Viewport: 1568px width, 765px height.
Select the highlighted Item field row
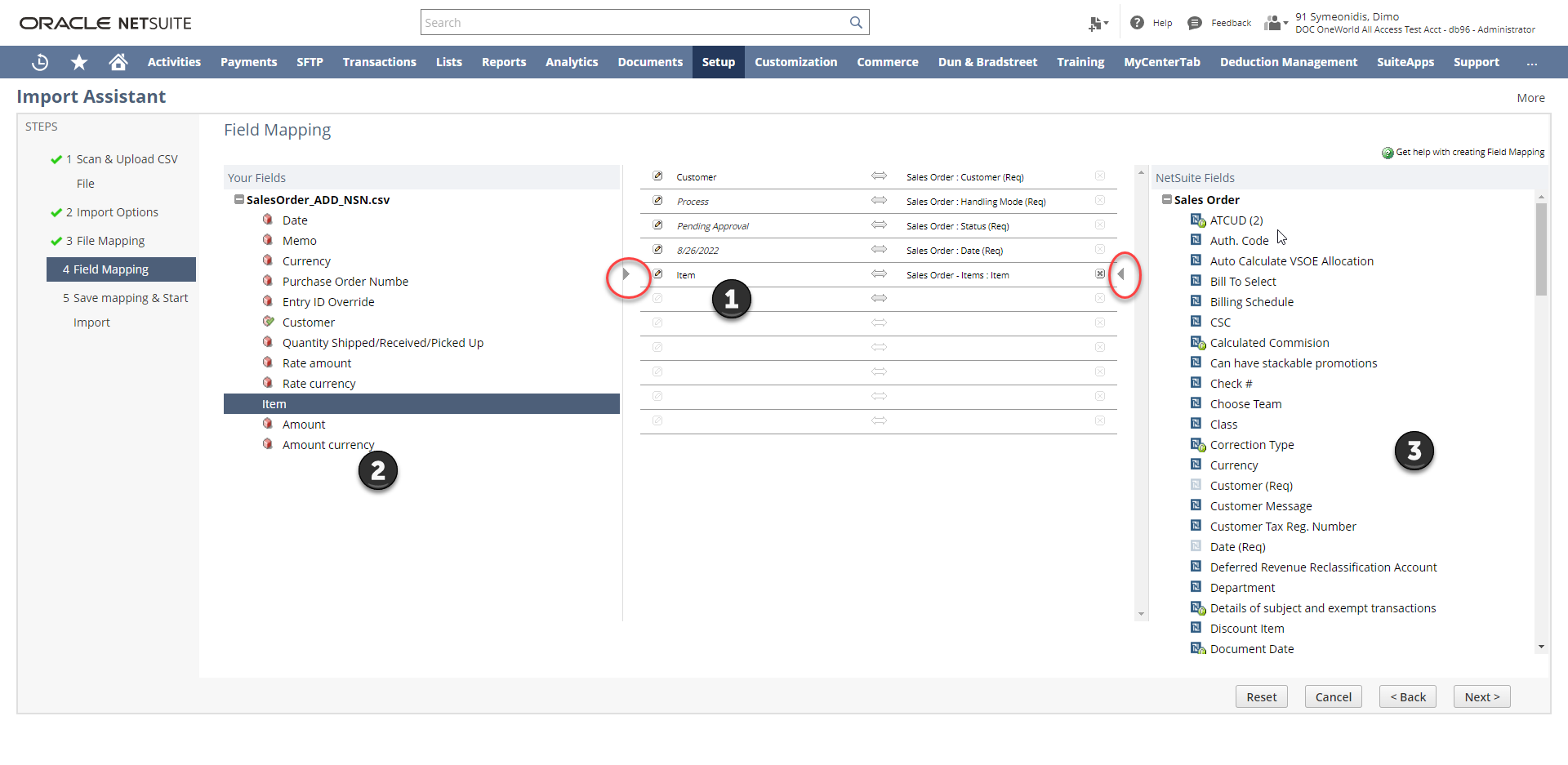421,404
